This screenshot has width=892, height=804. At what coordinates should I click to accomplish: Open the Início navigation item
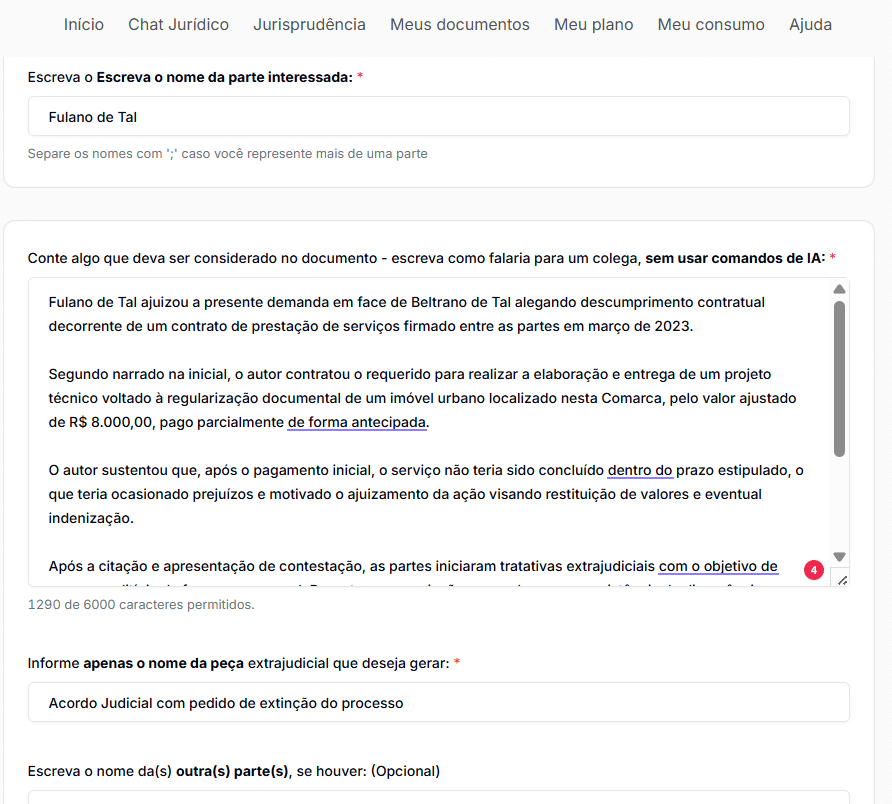[84, 24]
